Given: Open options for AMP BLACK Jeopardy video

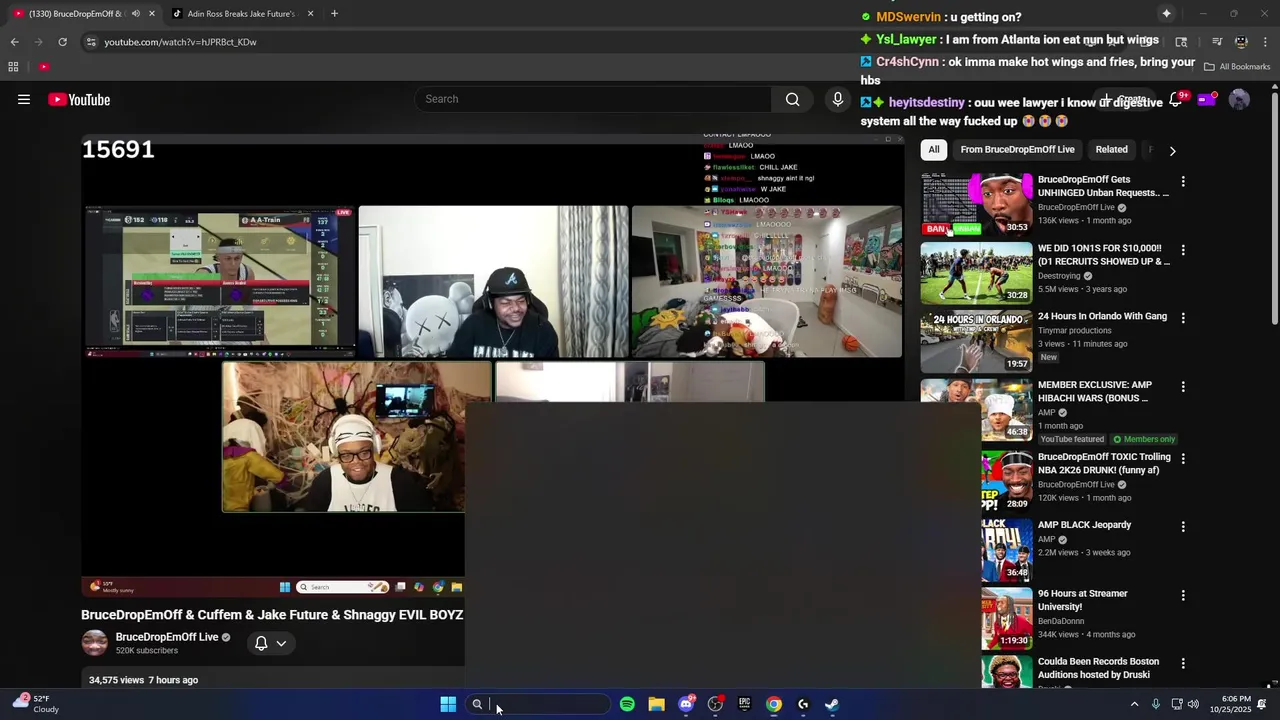Looking at the screenshot, I should [1183, 527].
